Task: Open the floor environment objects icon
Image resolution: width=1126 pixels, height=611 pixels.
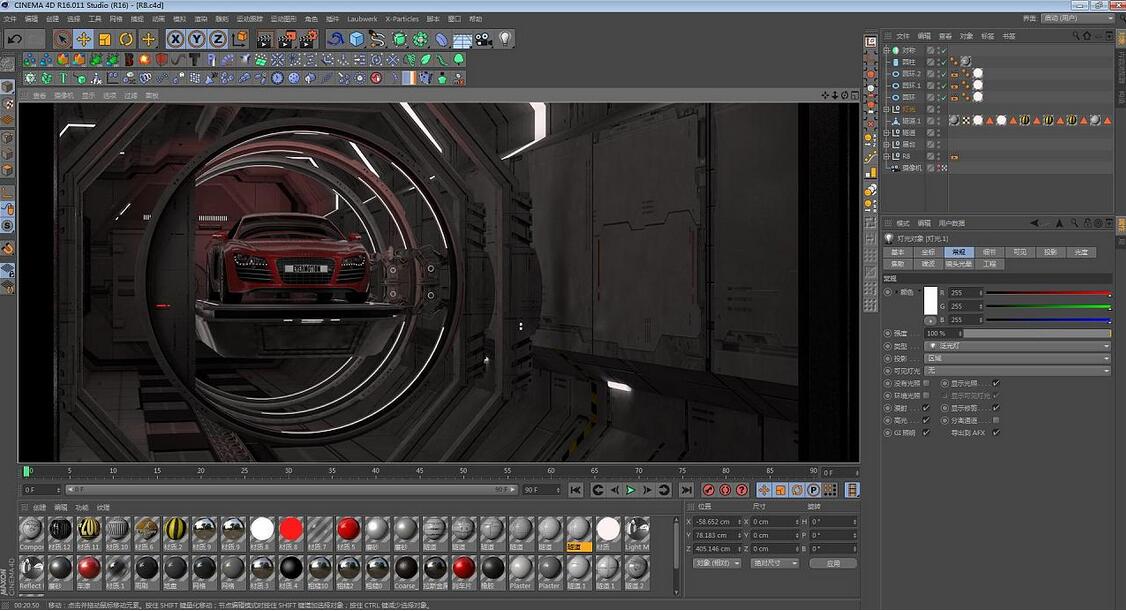Action: 462,40
